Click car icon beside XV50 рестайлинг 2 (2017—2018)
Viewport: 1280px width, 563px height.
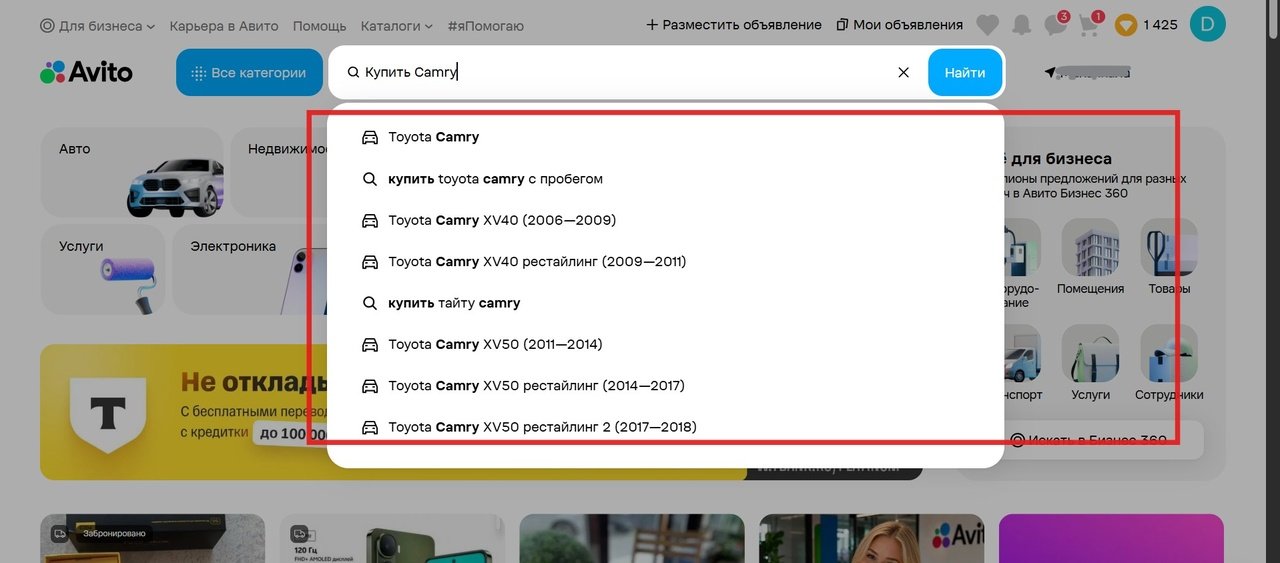coord(370,428)
